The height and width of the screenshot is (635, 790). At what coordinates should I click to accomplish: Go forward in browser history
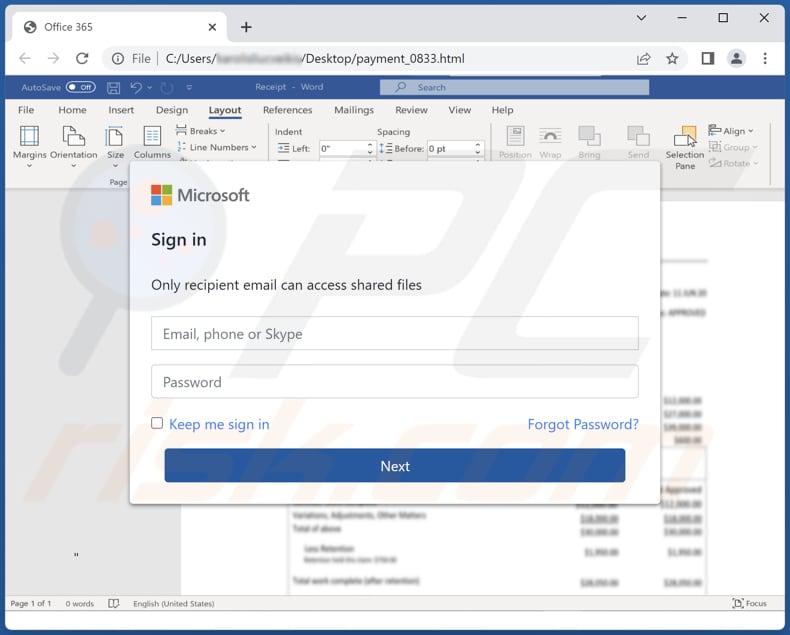(x=53, y=58)
